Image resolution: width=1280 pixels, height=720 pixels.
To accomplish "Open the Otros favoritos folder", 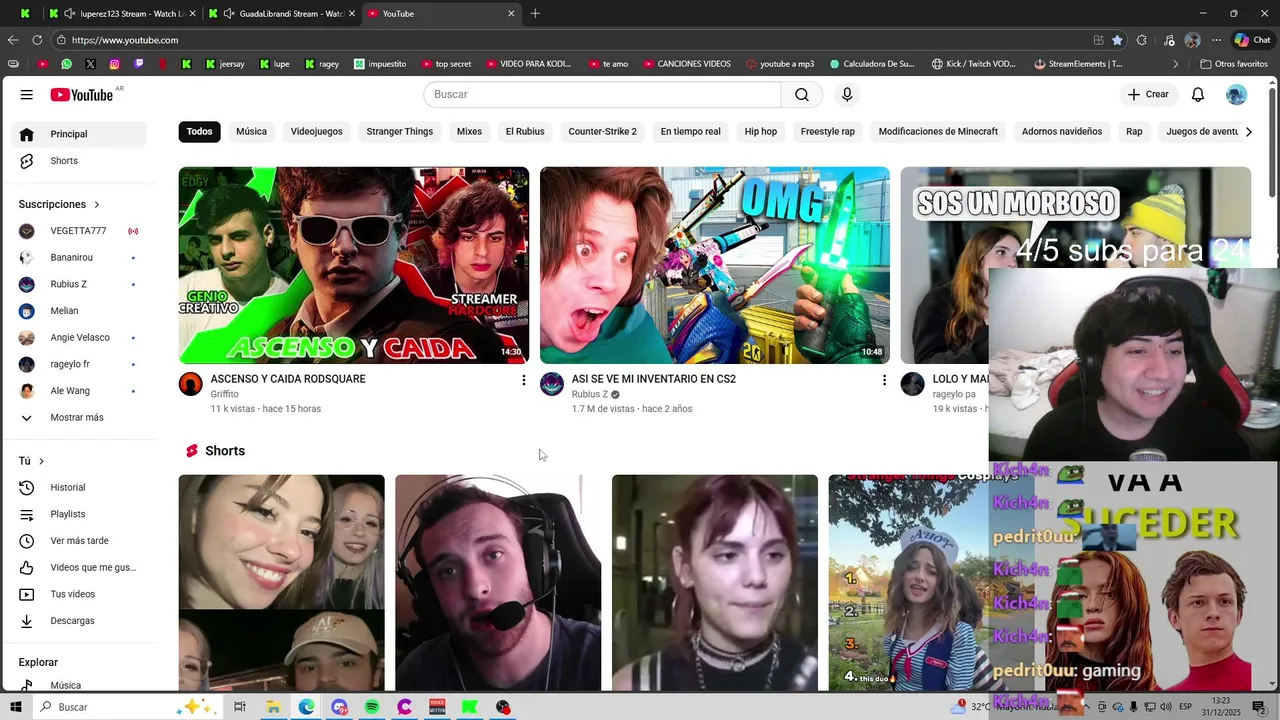I will pyautogui.click(x=1233, y=64).
